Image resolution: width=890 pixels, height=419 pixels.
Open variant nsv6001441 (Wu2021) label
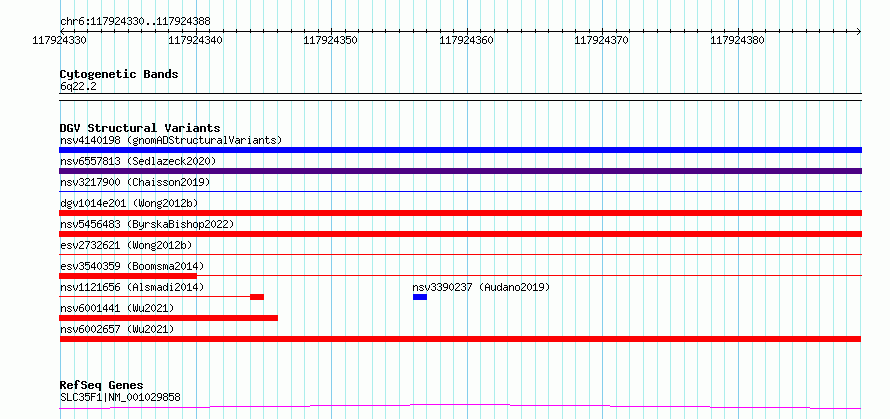pyautogui.click(x=117, y=308)
